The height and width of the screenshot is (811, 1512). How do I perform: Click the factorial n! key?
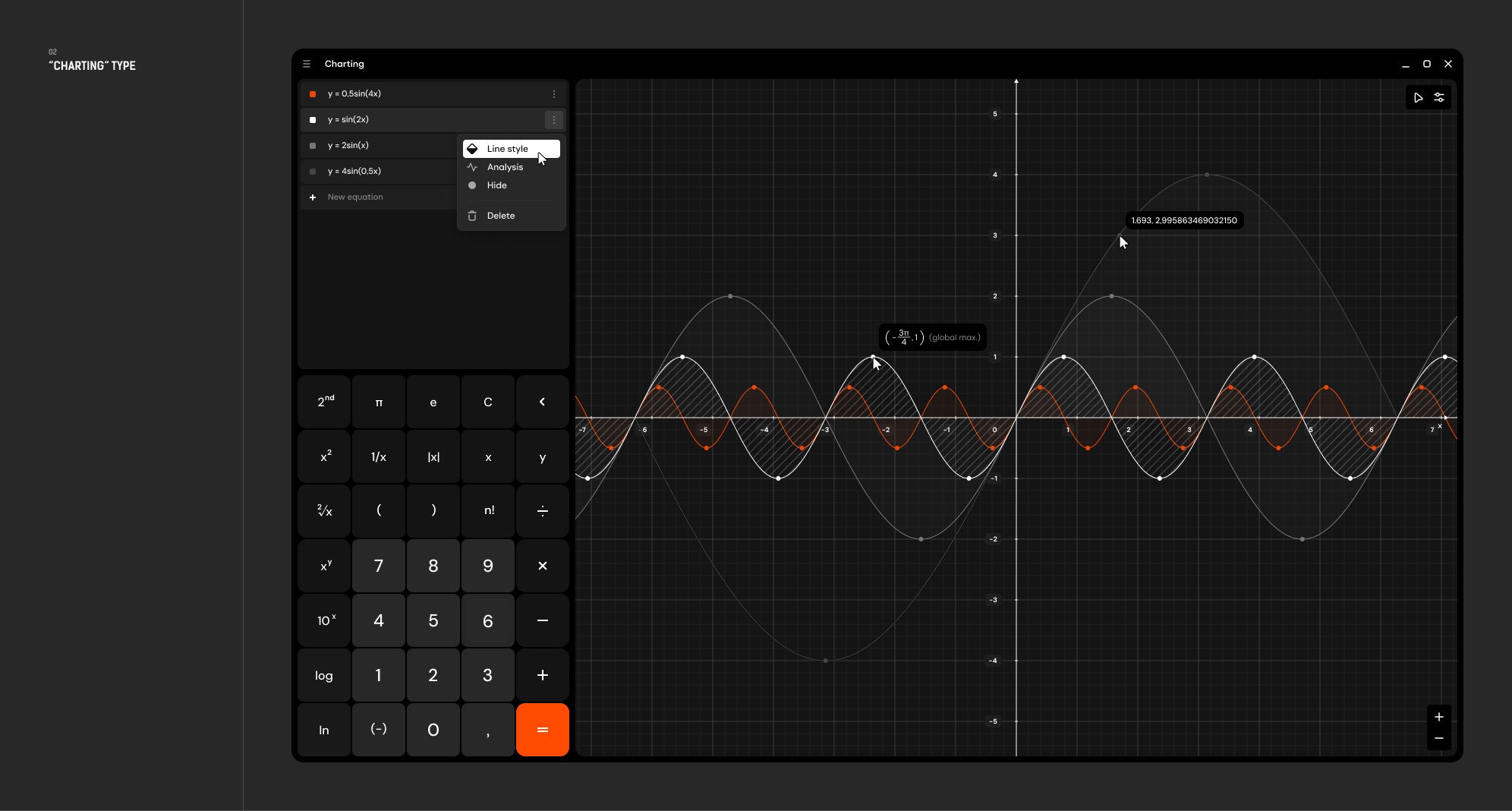488,511
